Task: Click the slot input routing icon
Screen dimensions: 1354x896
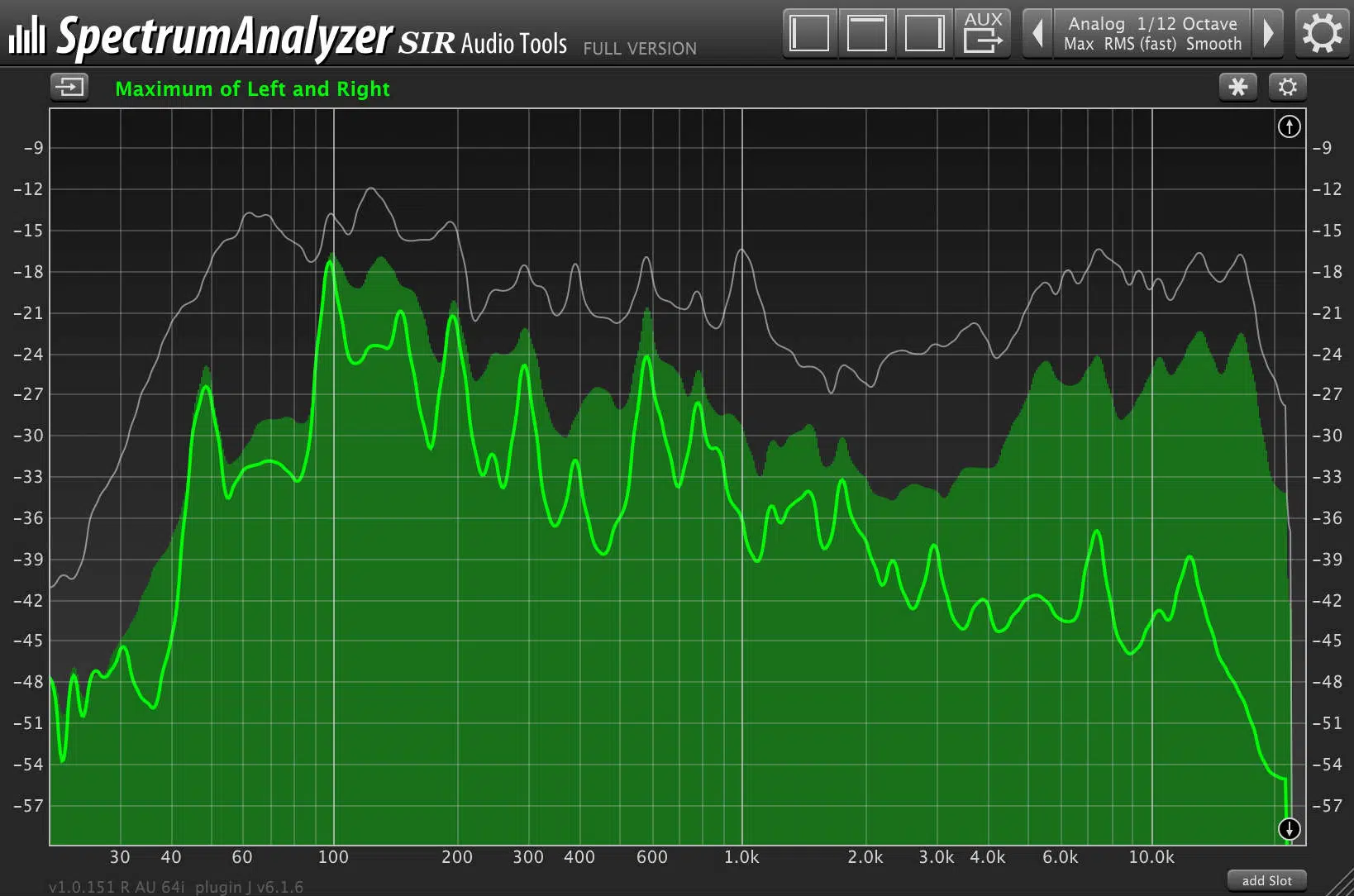Action: coord(69,86)
